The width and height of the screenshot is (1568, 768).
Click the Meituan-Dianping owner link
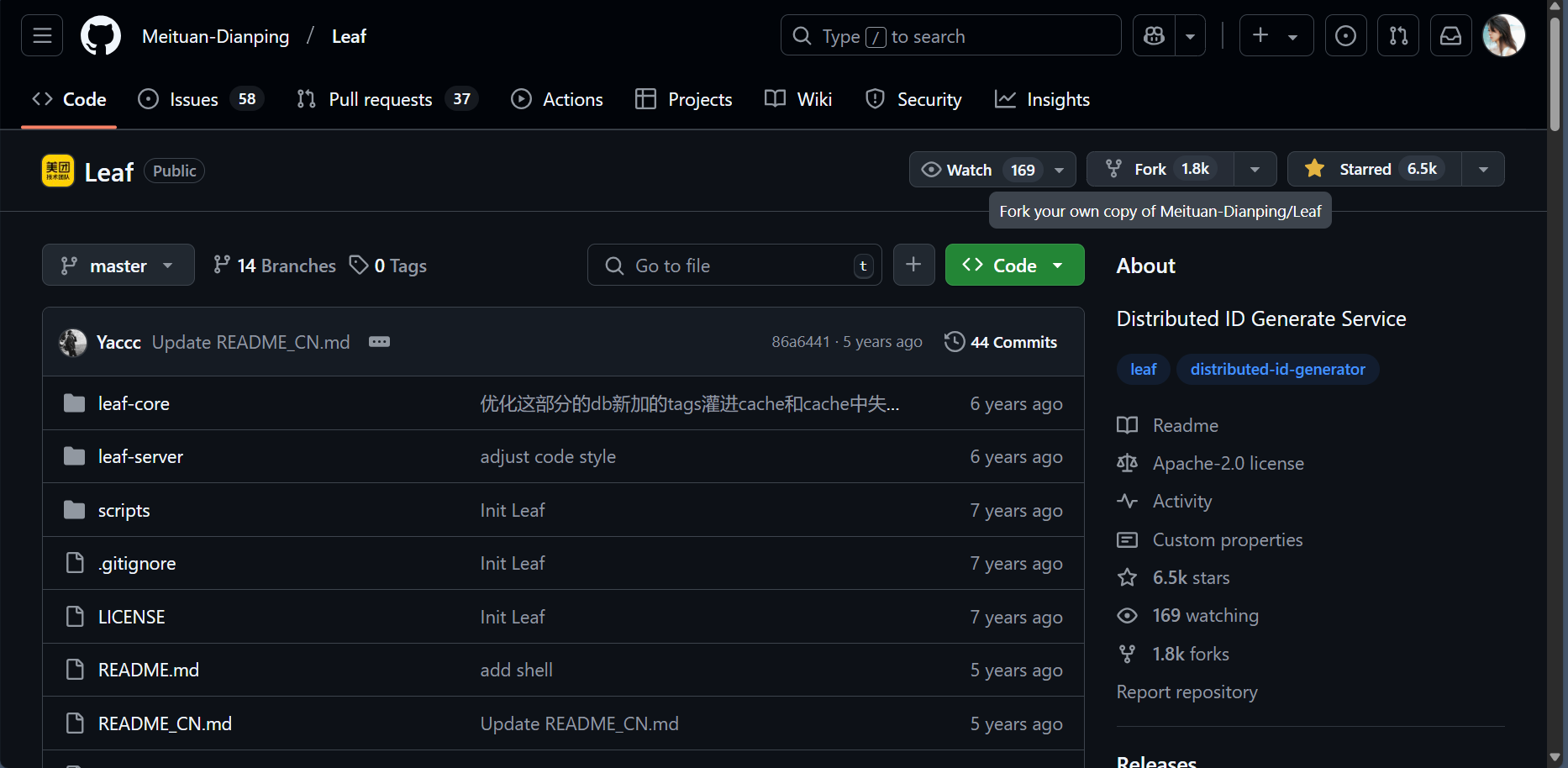pyautogui.click(x=215, y=36)
